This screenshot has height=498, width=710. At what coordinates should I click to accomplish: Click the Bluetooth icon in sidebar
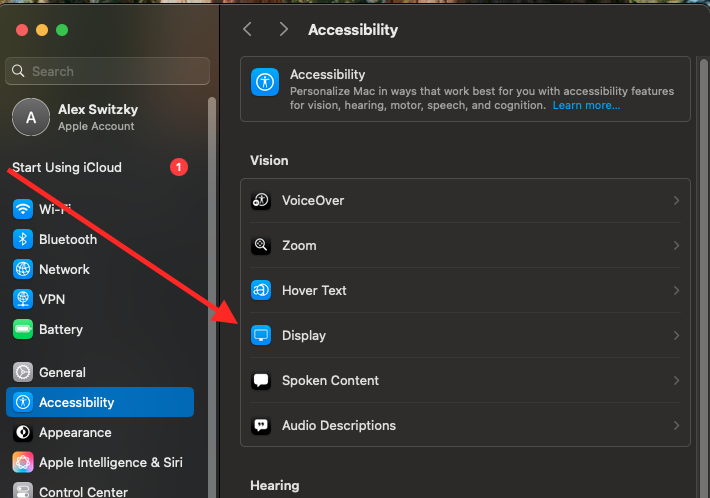click(23, 239)
